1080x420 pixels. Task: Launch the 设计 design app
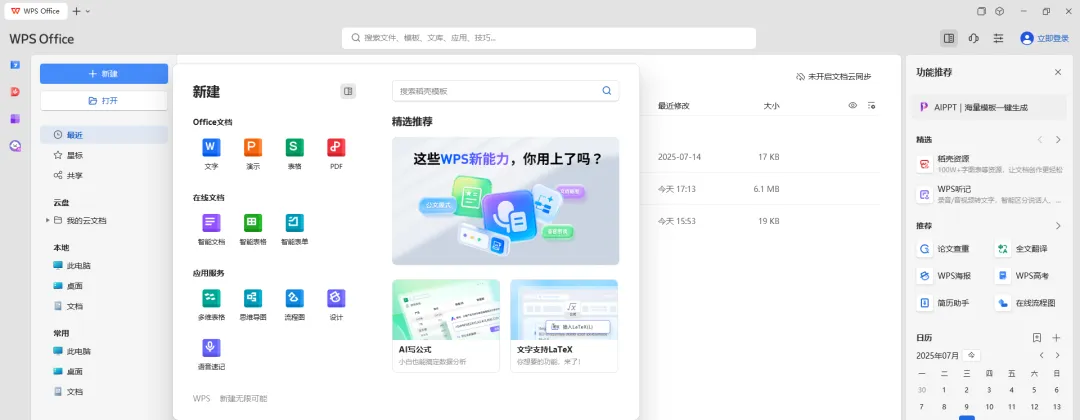[x=336, y=305]
